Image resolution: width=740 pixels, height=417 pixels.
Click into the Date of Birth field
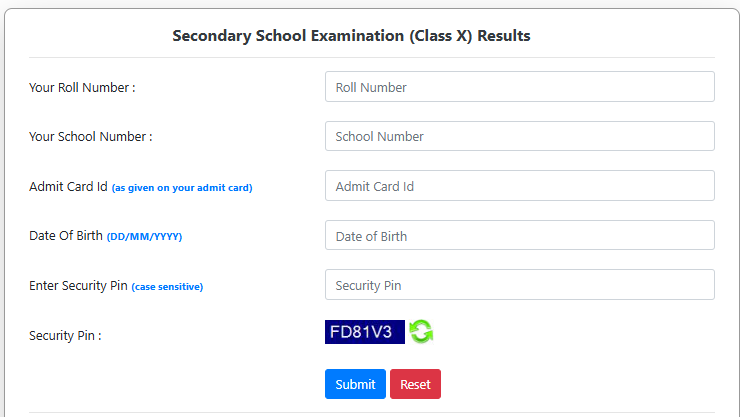pos(519,236)
